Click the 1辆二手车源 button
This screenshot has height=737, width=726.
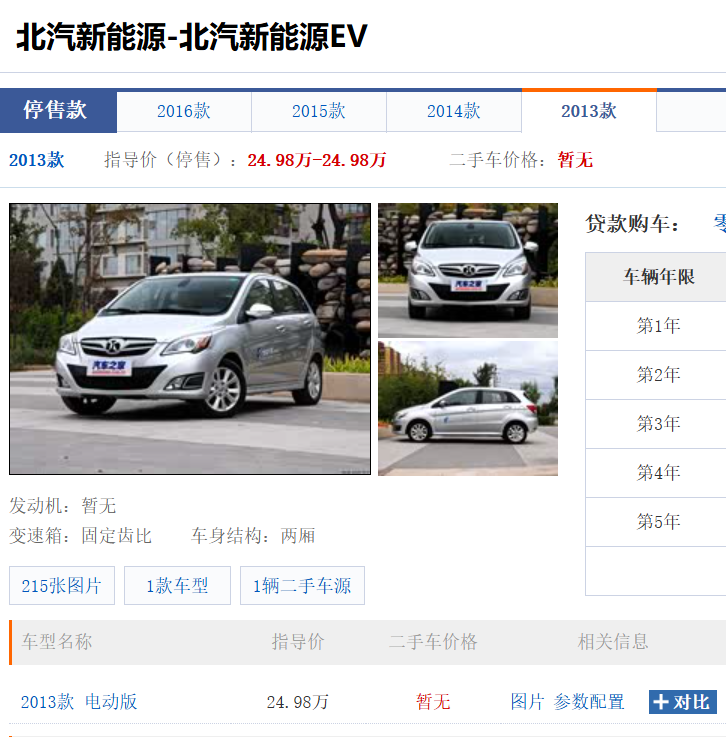coord(302,586)
